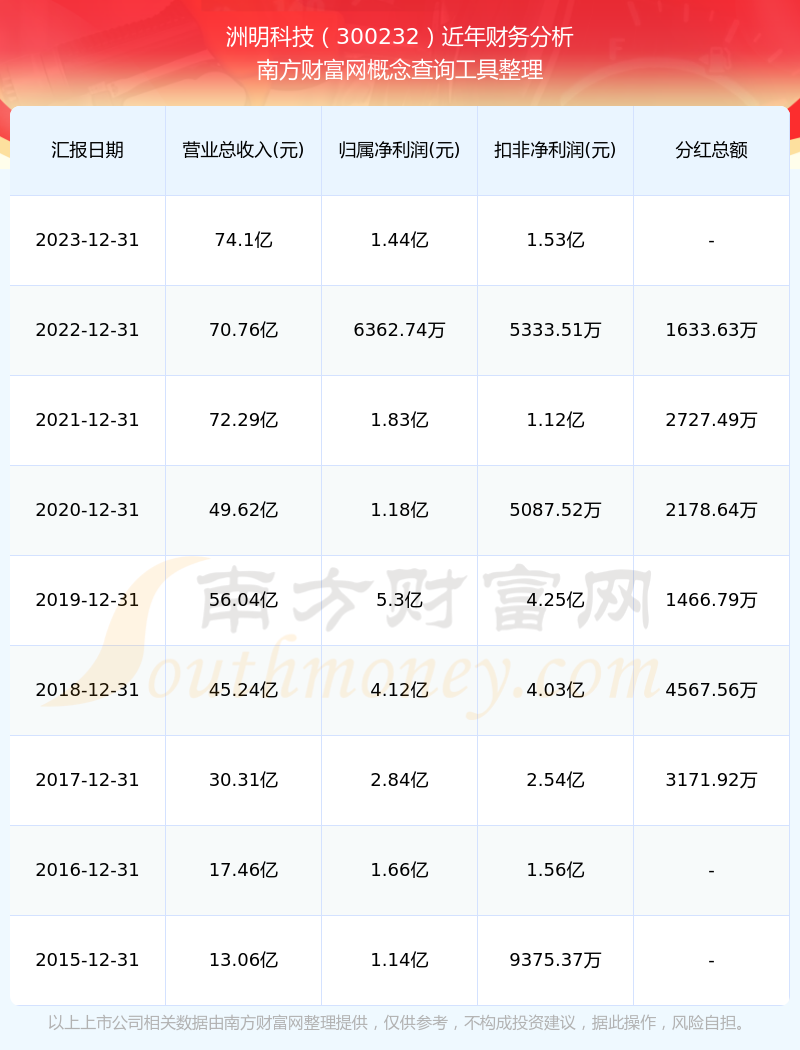
Task: Click net profit value 1.18亿
Action: coord(400,510)
